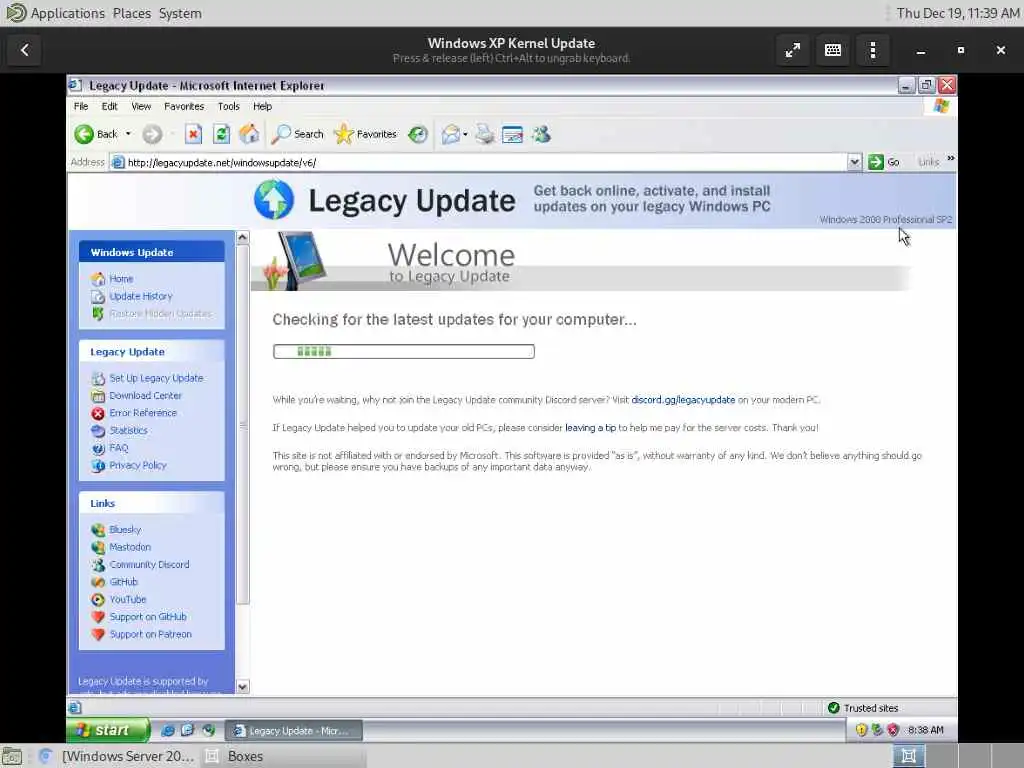Click the Edit page toolbar icon
The height and width of the screenshot is (768, 1024).
[513, 135]
